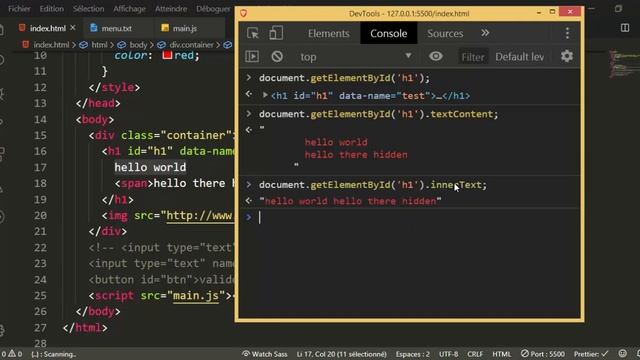Open the menu.txt editor tab
Image resolution: width=640 pixels, height=360 pixels.
[116, 28]
